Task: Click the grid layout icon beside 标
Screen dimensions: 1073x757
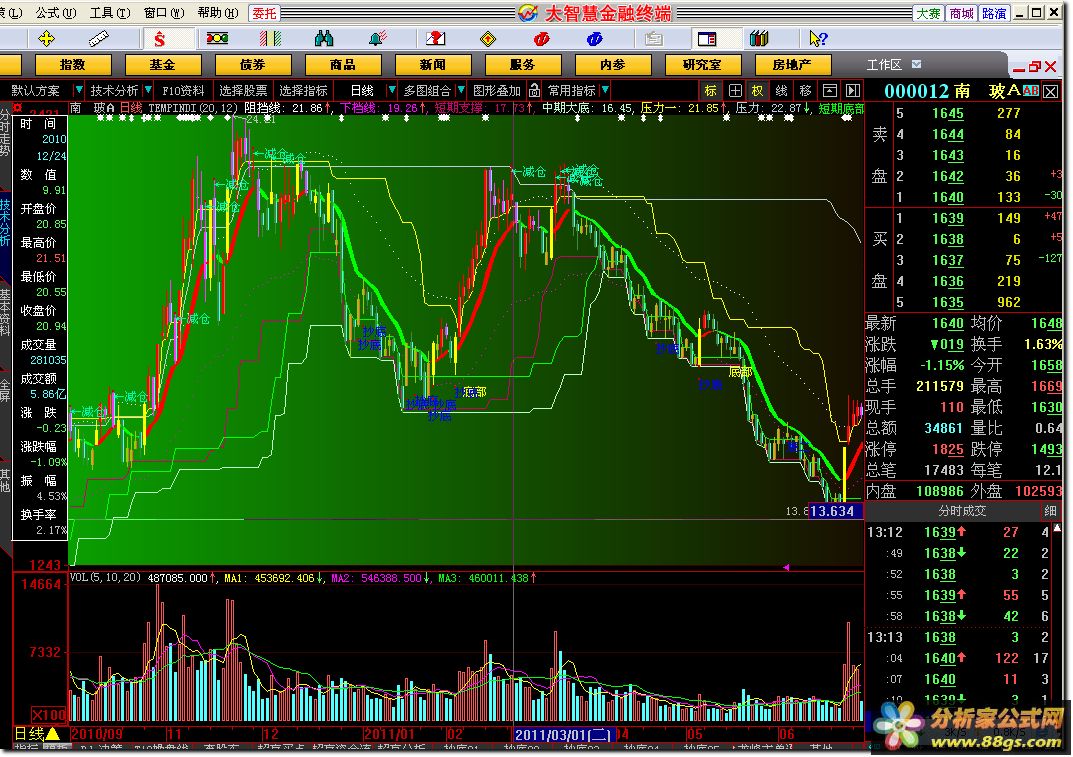Action: (735, 90)
